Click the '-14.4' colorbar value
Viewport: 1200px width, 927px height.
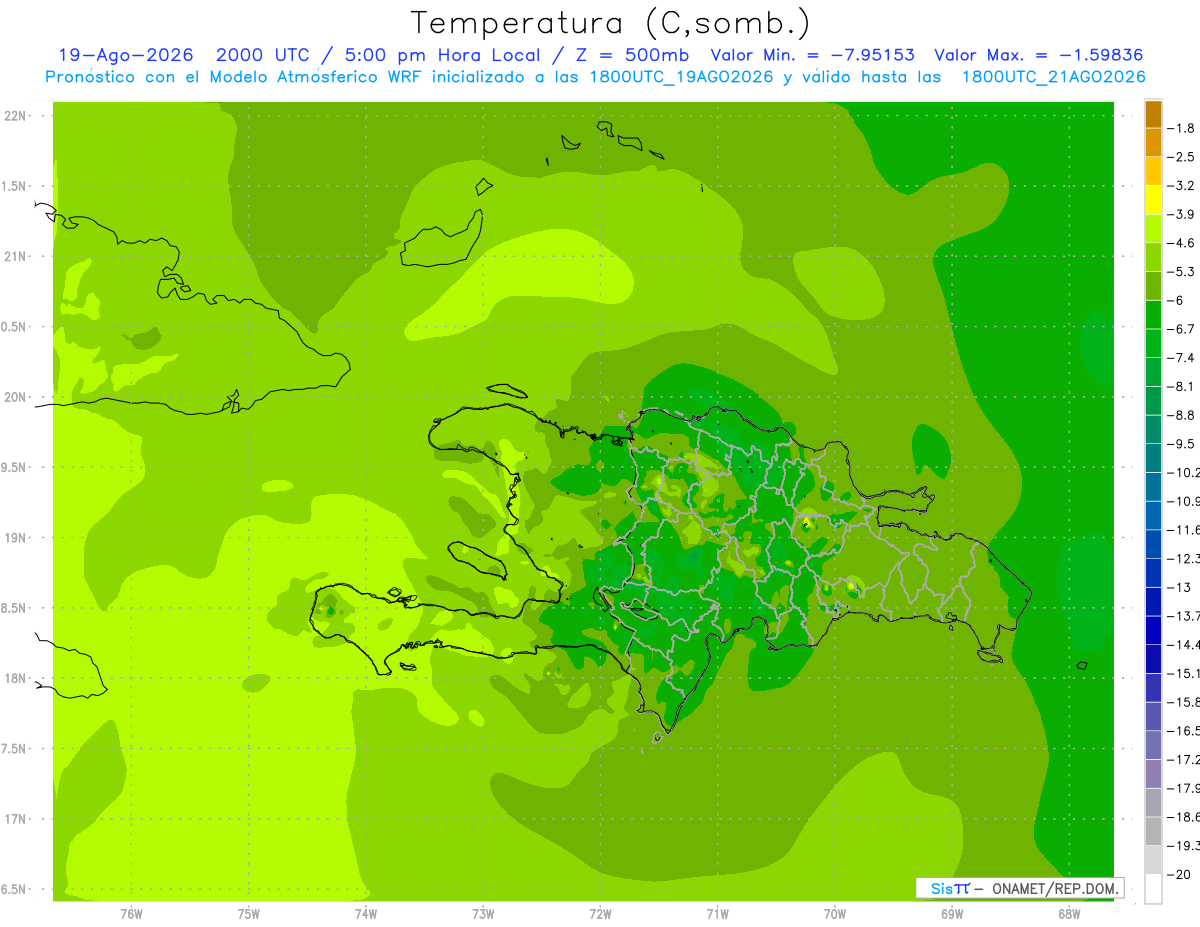1183,644
